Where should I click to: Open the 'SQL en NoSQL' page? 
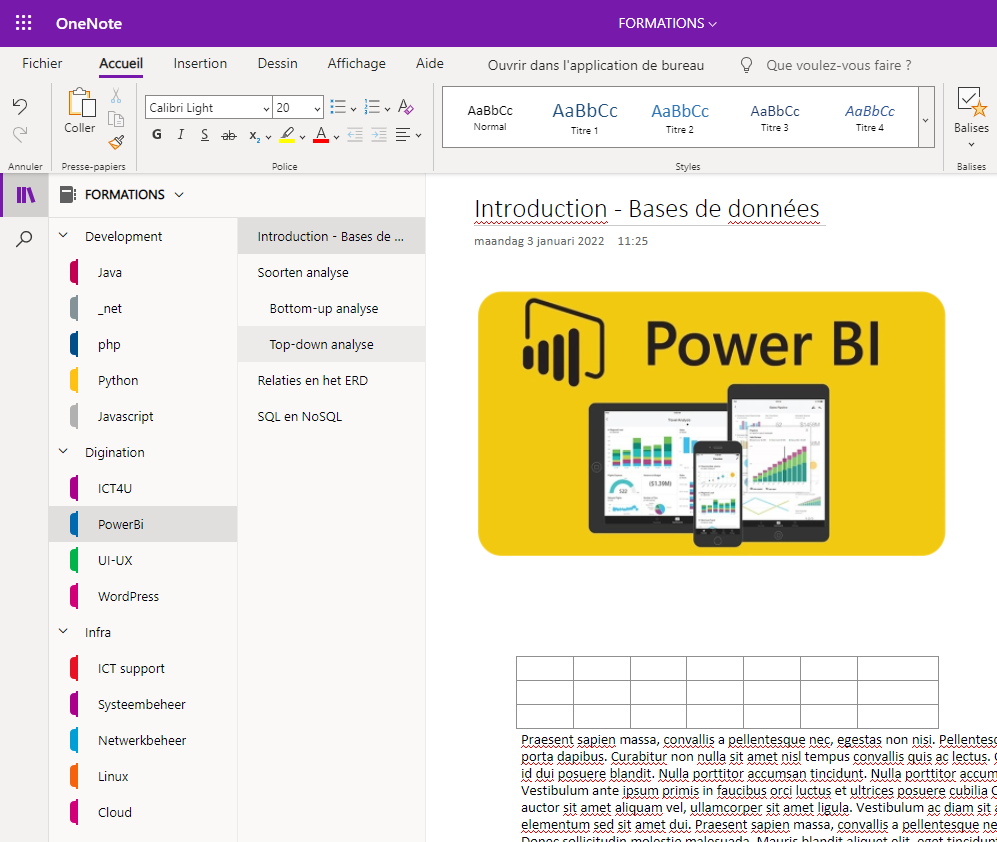pyautogui.click(x=331, y=416)
